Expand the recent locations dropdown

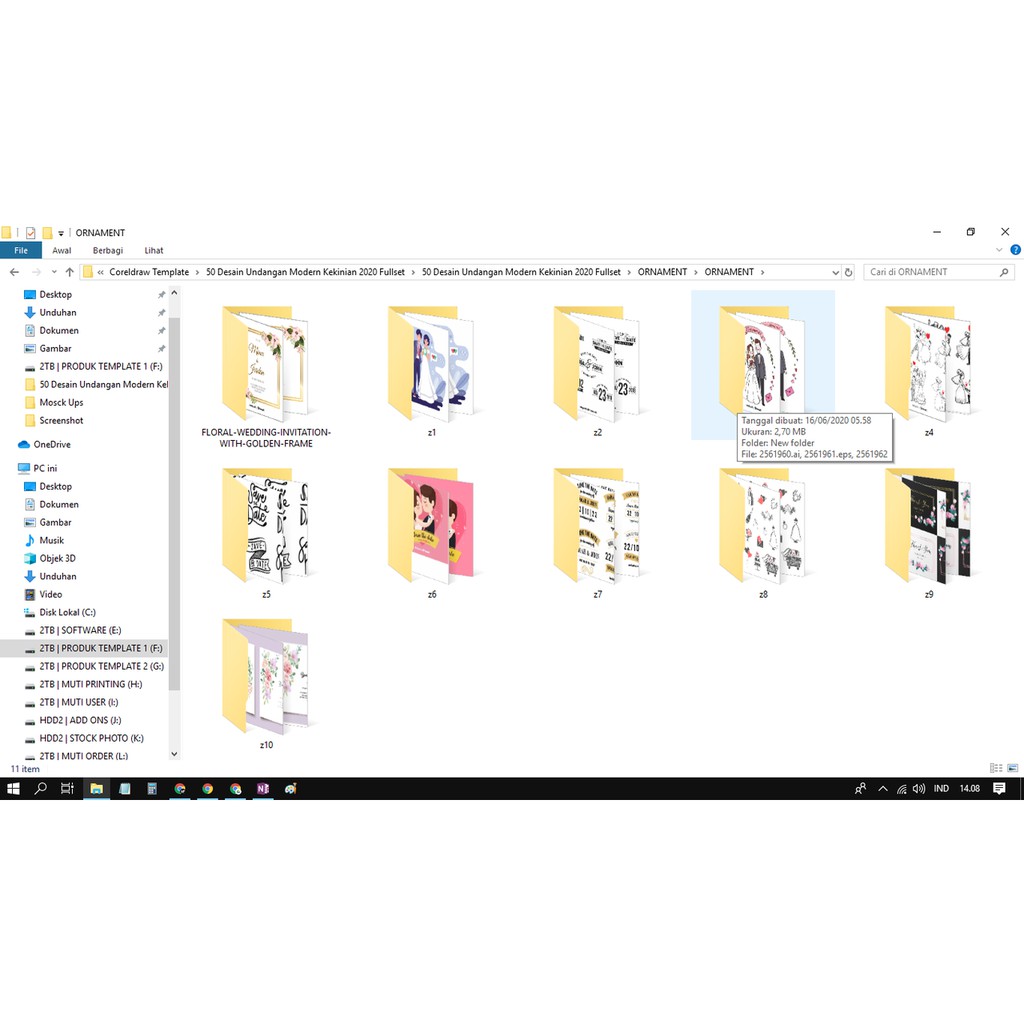pyautogui.click(x=54, y=272)
